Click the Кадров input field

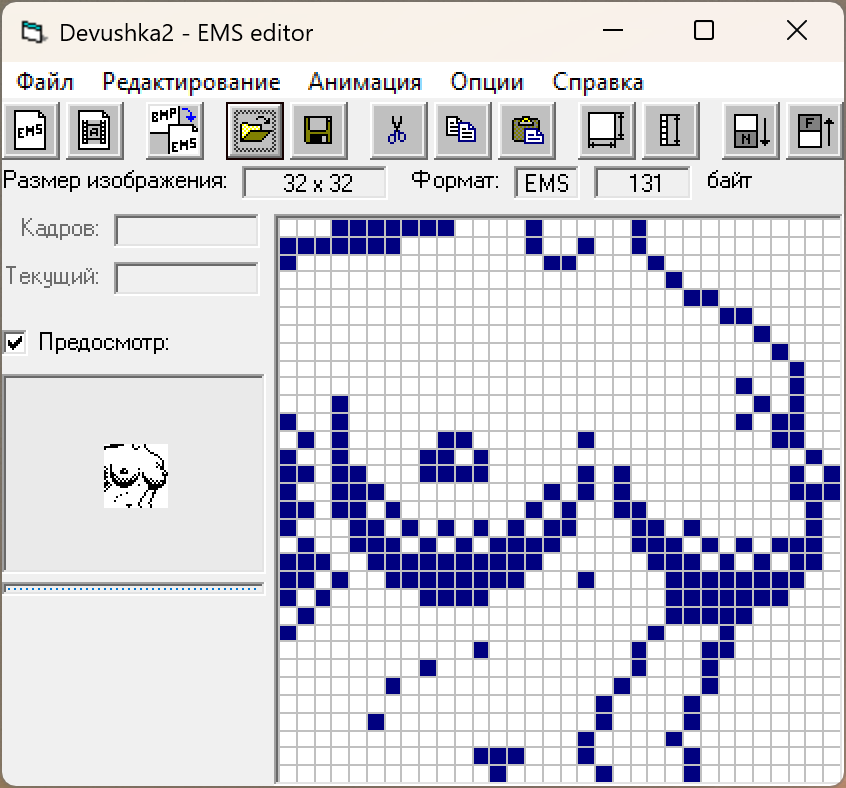click(x=186, y=231)
